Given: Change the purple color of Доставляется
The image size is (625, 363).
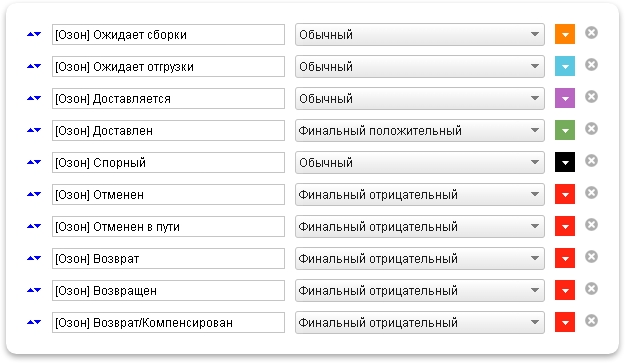Looking at the screenshot, I should [x=565, y=98].
